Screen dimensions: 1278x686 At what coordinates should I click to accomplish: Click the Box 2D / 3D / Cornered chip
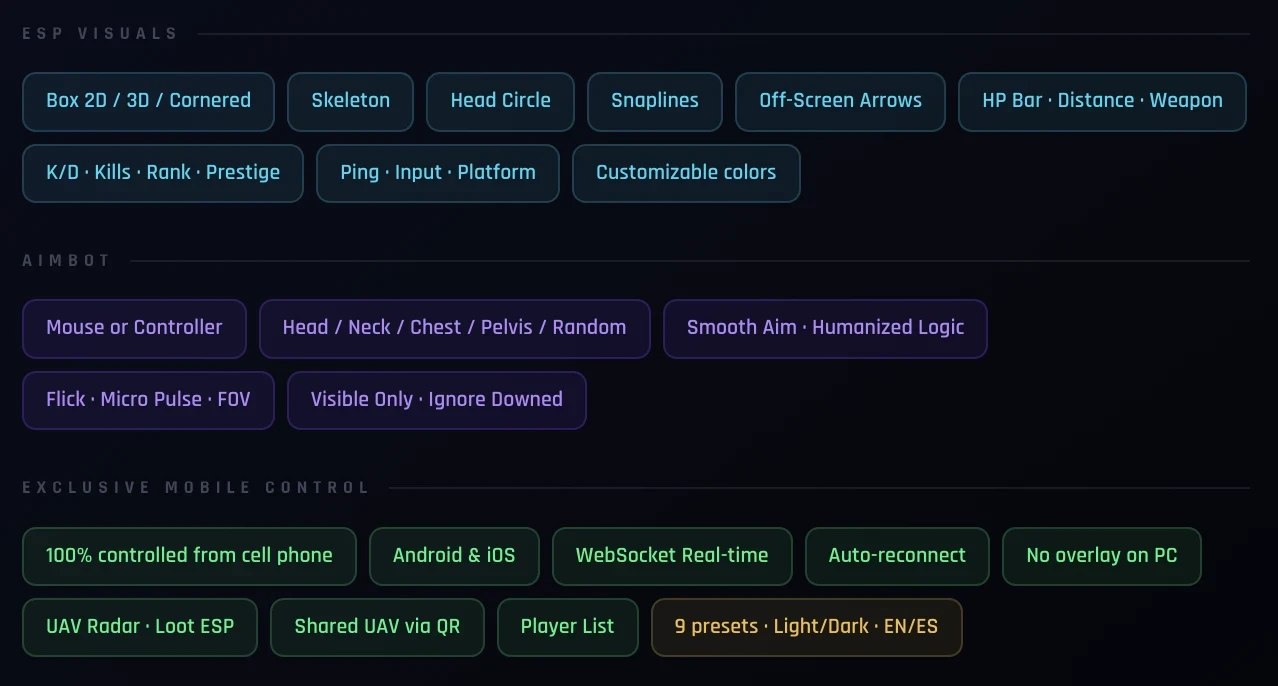[148, 101]
